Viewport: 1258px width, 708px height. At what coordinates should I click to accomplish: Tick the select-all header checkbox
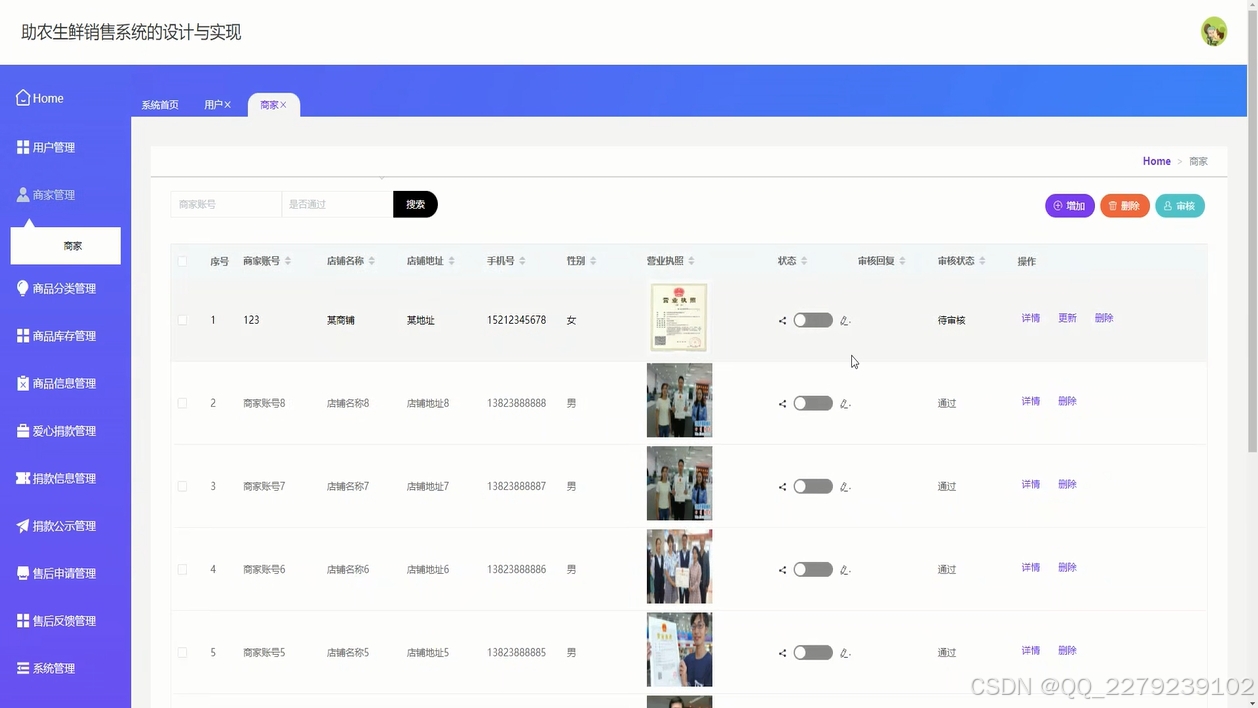(182, 261)
